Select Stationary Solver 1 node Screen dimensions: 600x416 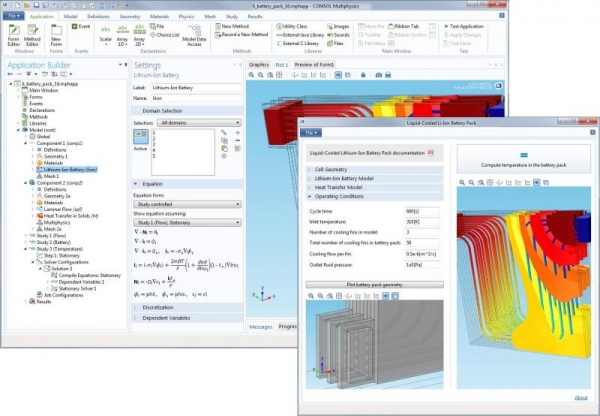click(x=74, y=289)
